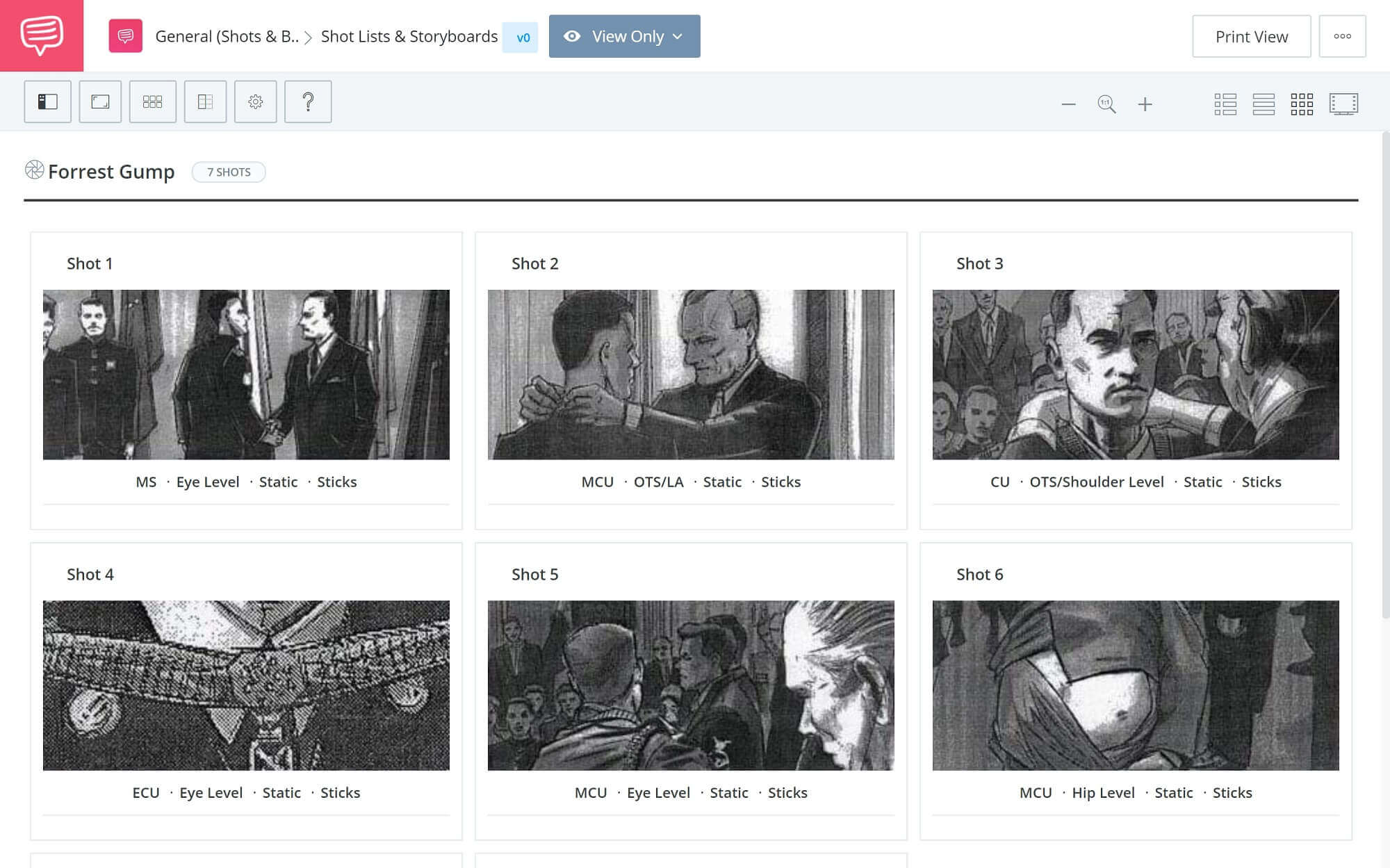Open the View Only dropdown
Image resolution: width=1390 pixels, height=868 pixels.
tap(623, 36)
